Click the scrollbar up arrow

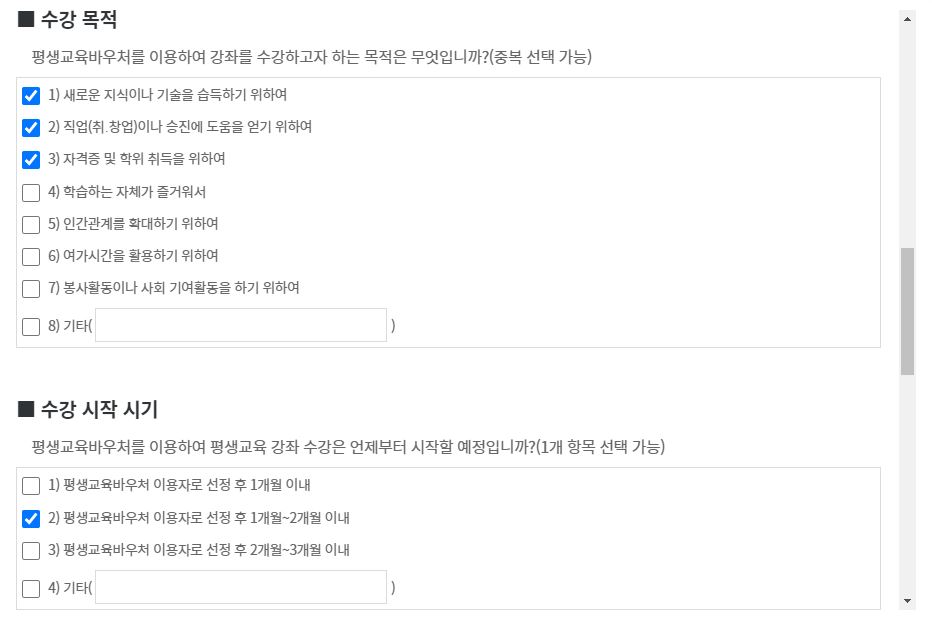click(x=907, y=19)
